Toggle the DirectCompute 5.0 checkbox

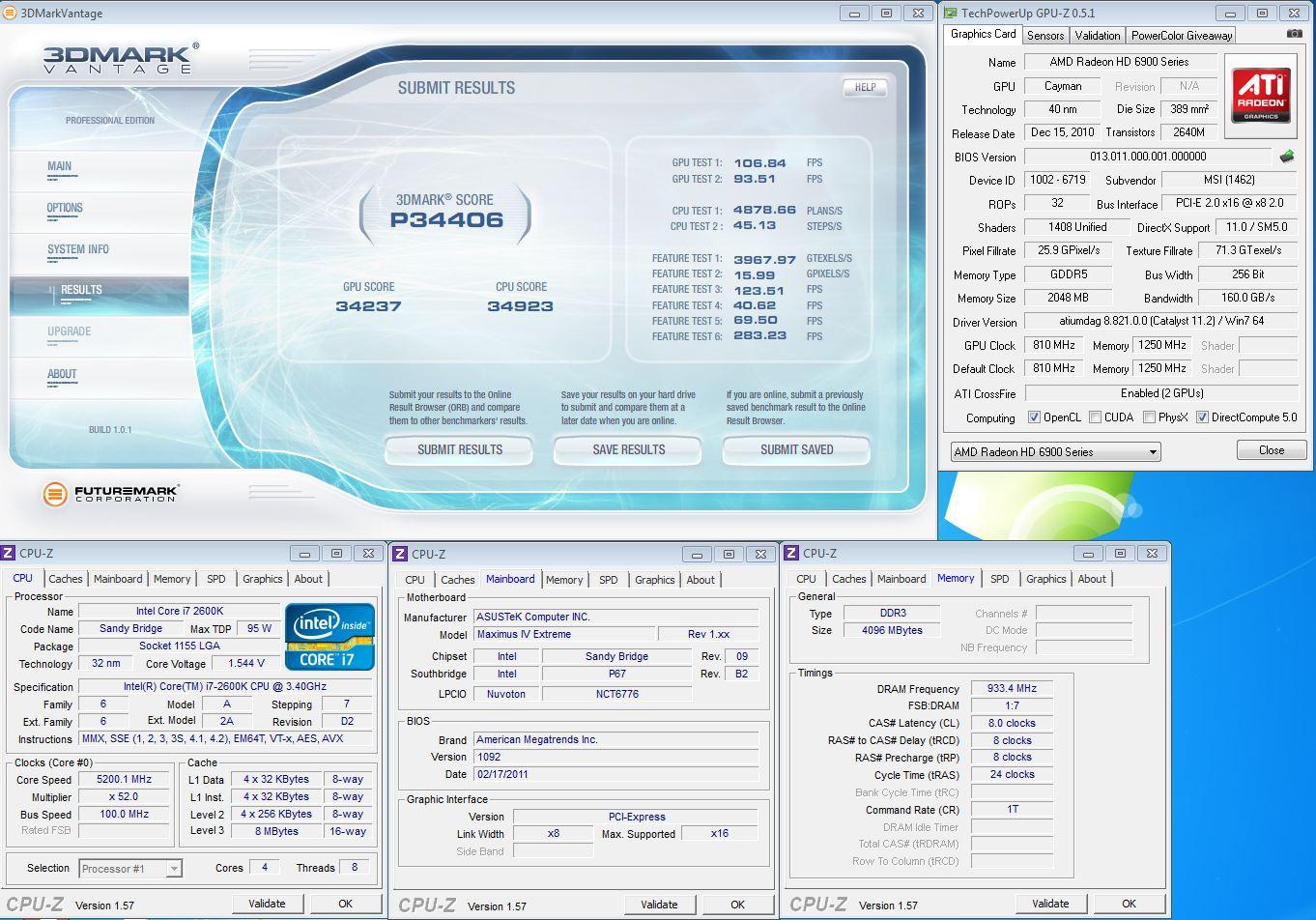click(1202, 417)
